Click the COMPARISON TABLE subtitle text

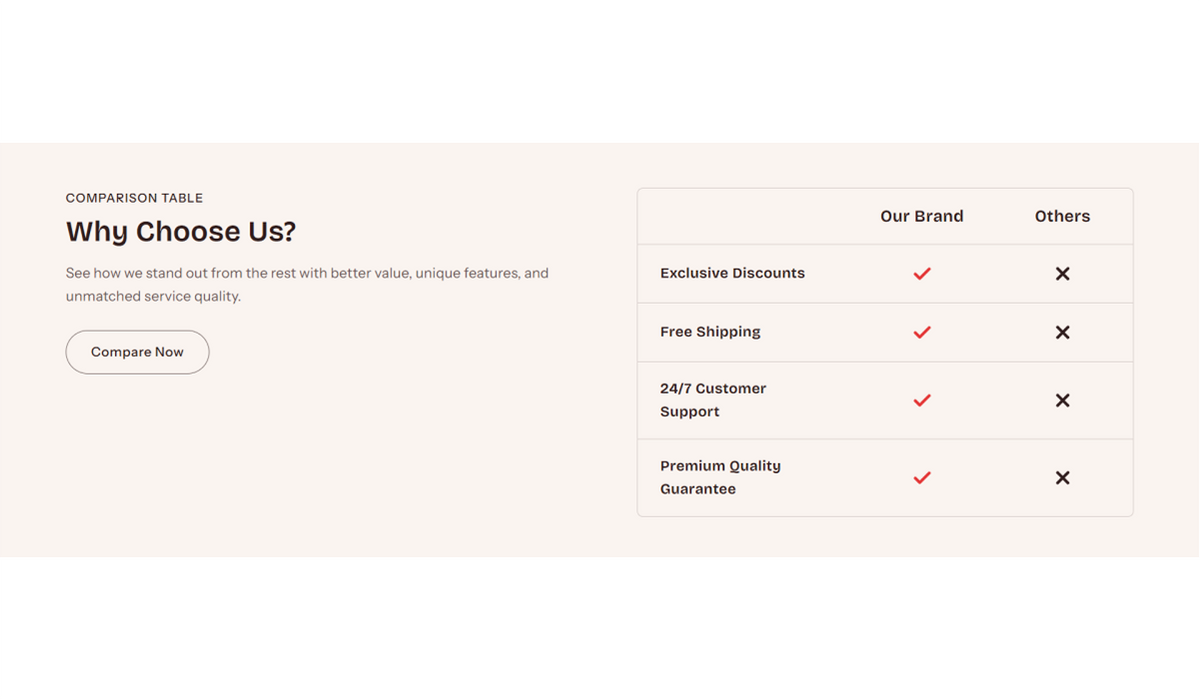[134, 198]
